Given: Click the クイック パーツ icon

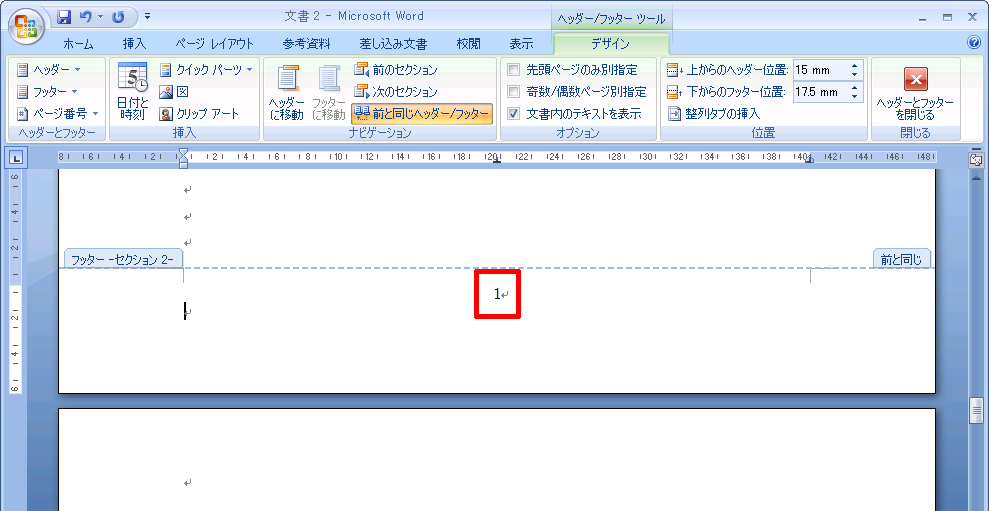Looking at the screenshot, I should (x=166, y=69).
